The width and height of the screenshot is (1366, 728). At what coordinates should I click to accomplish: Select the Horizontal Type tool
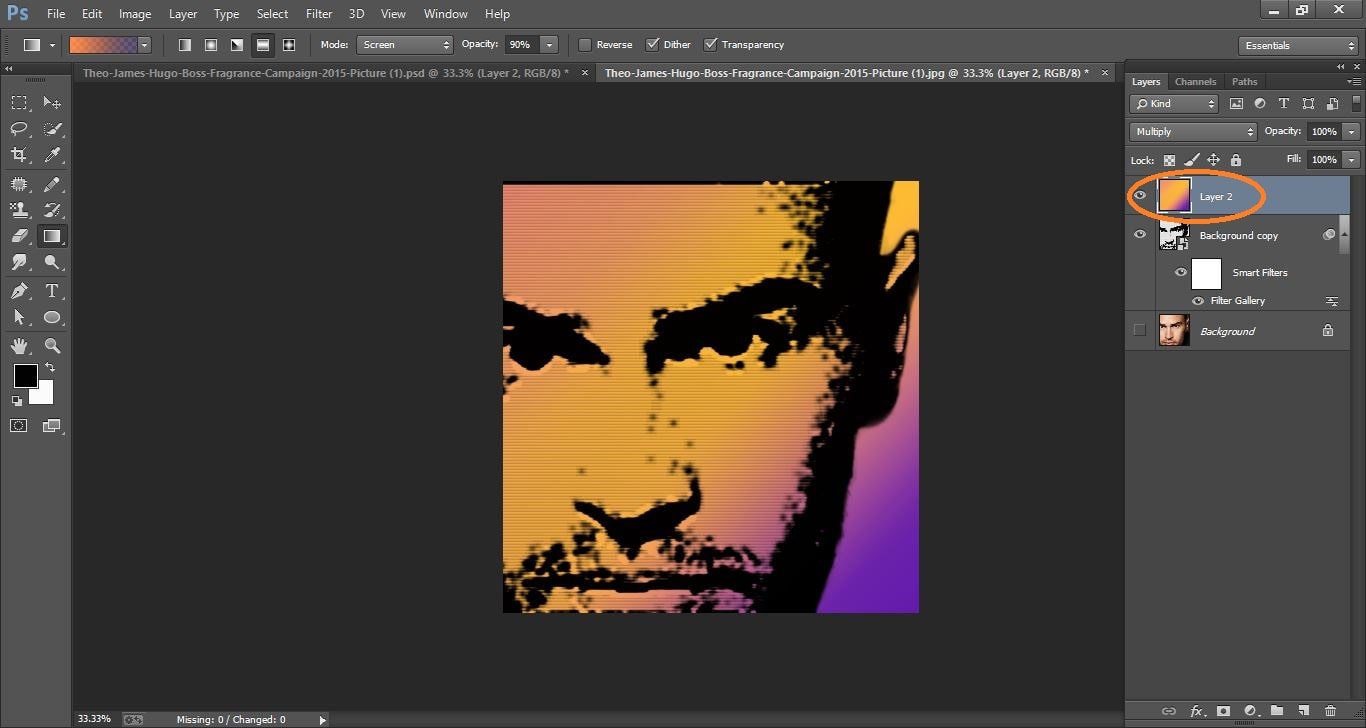pyautogui.click(x=52, y=291)
